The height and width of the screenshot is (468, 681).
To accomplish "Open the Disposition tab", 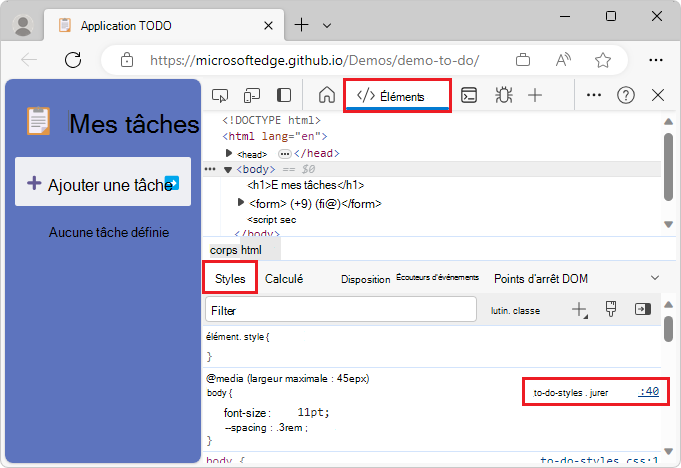I will point(366,279).
